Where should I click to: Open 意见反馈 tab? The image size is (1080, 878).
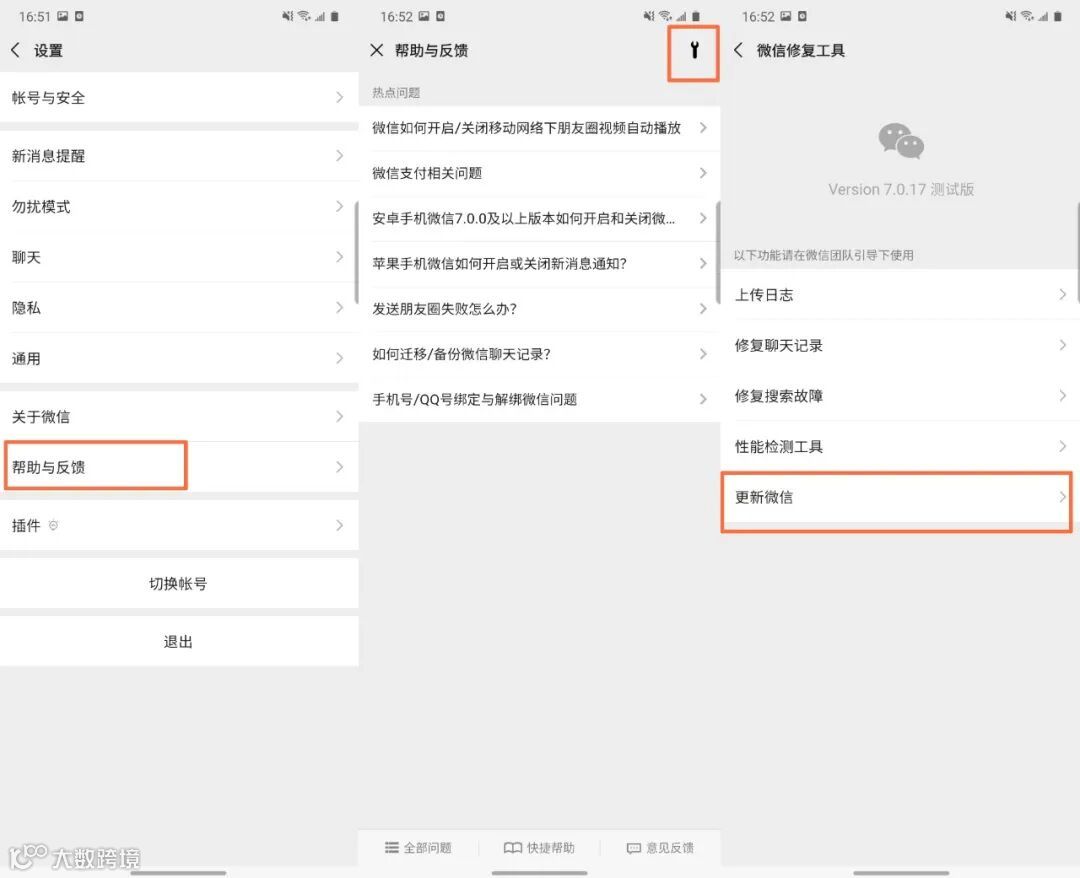(661, 848)
